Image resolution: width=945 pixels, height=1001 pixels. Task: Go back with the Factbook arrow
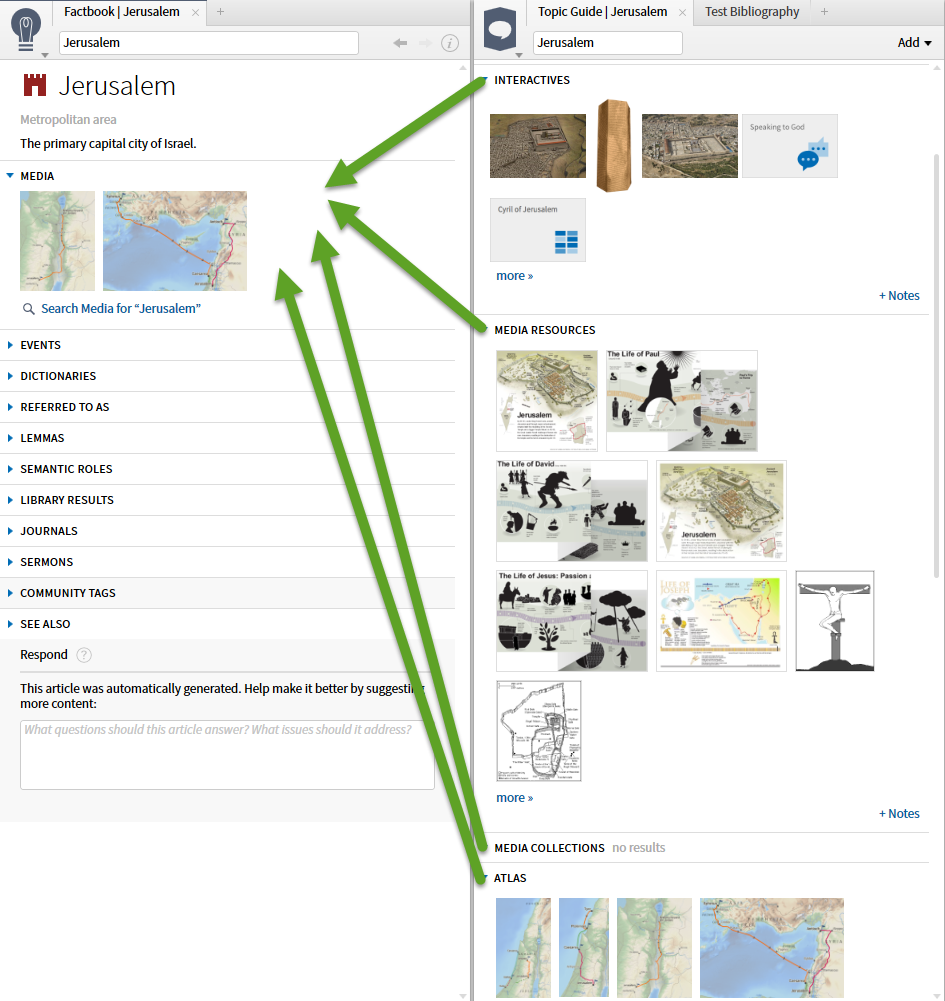(400, 43)
